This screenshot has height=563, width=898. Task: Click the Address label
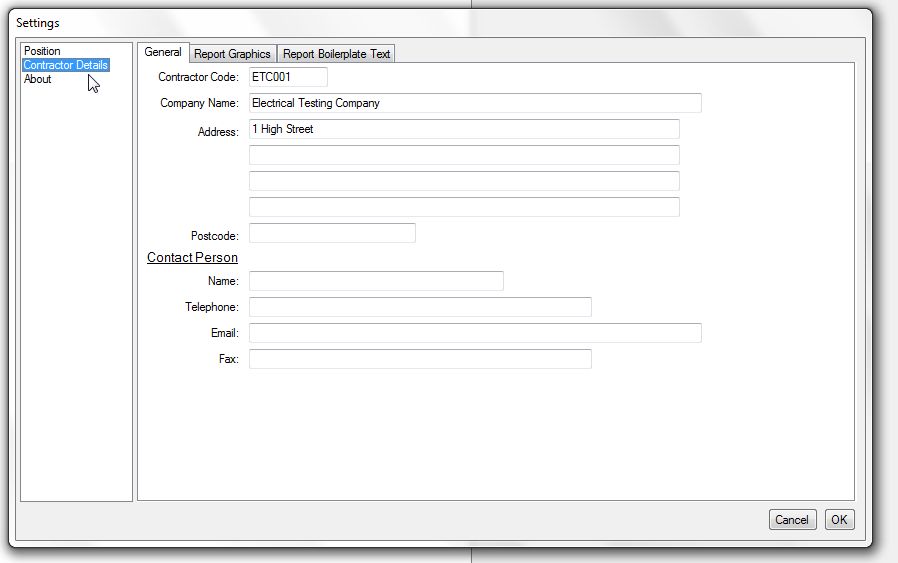point(218,132)
